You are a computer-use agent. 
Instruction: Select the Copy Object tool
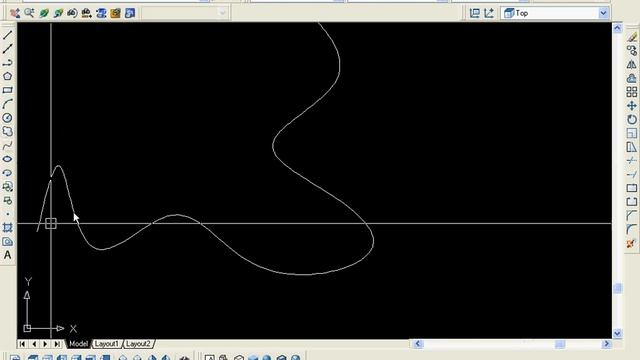[631, 51]
